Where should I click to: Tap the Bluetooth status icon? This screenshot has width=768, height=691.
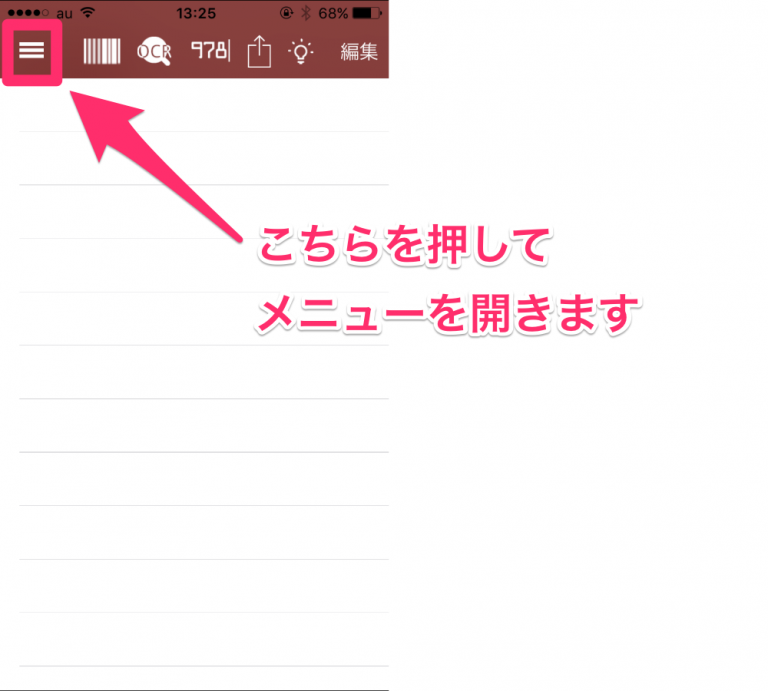click(x=306, y=13)
